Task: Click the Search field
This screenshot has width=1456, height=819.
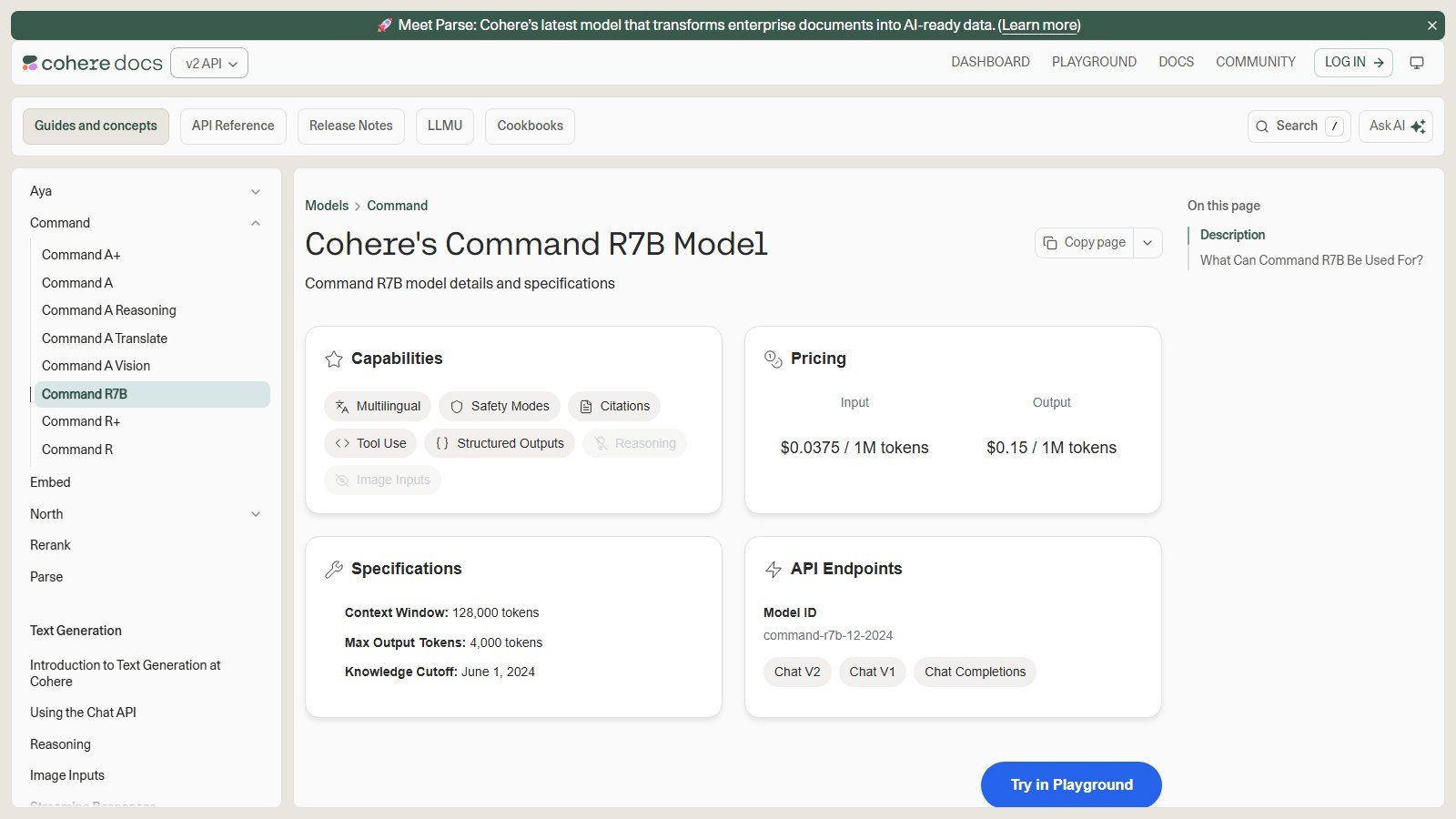Action: click(1299, 126)
